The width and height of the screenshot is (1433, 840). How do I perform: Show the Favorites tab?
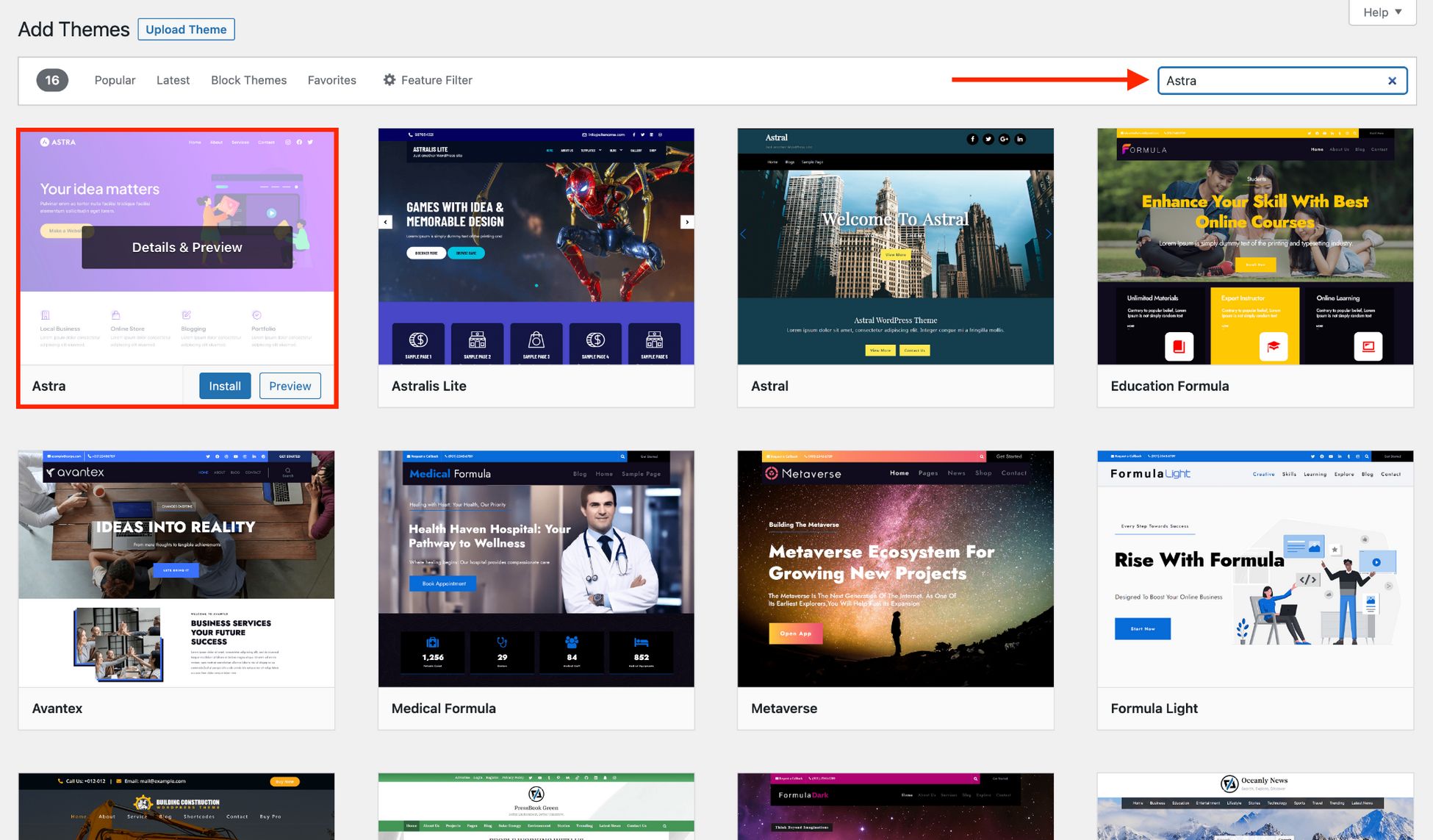[331, 80]
